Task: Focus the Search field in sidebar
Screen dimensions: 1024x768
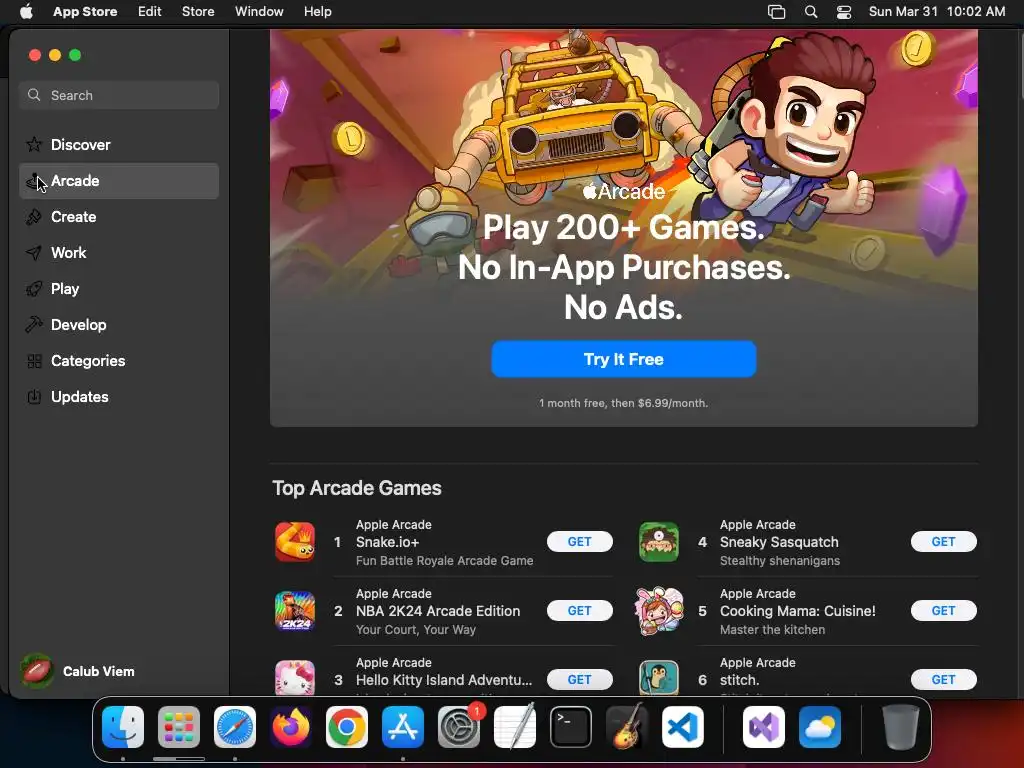Action: (119, 95)
